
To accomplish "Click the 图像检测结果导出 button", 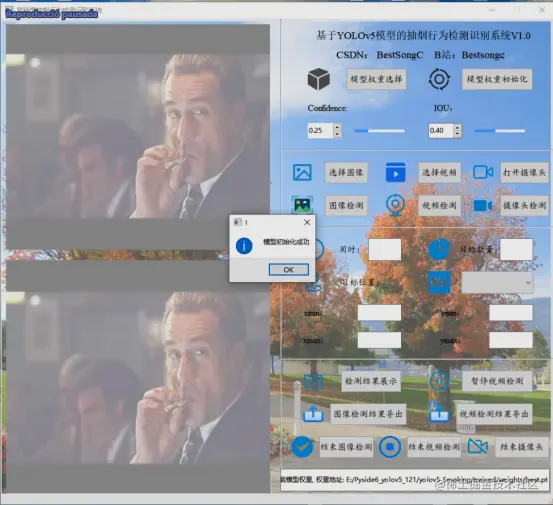I will tap(368, 414).
